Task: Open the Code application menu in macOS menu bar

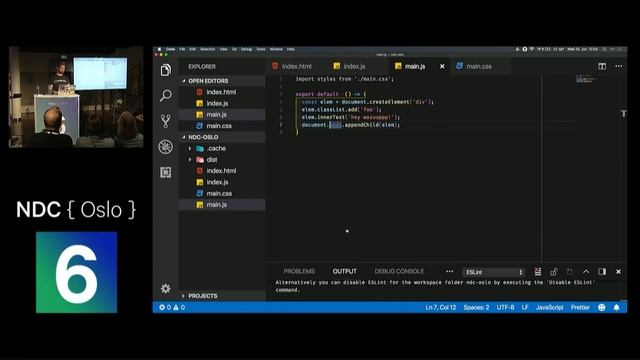Action: coord(171,49)
